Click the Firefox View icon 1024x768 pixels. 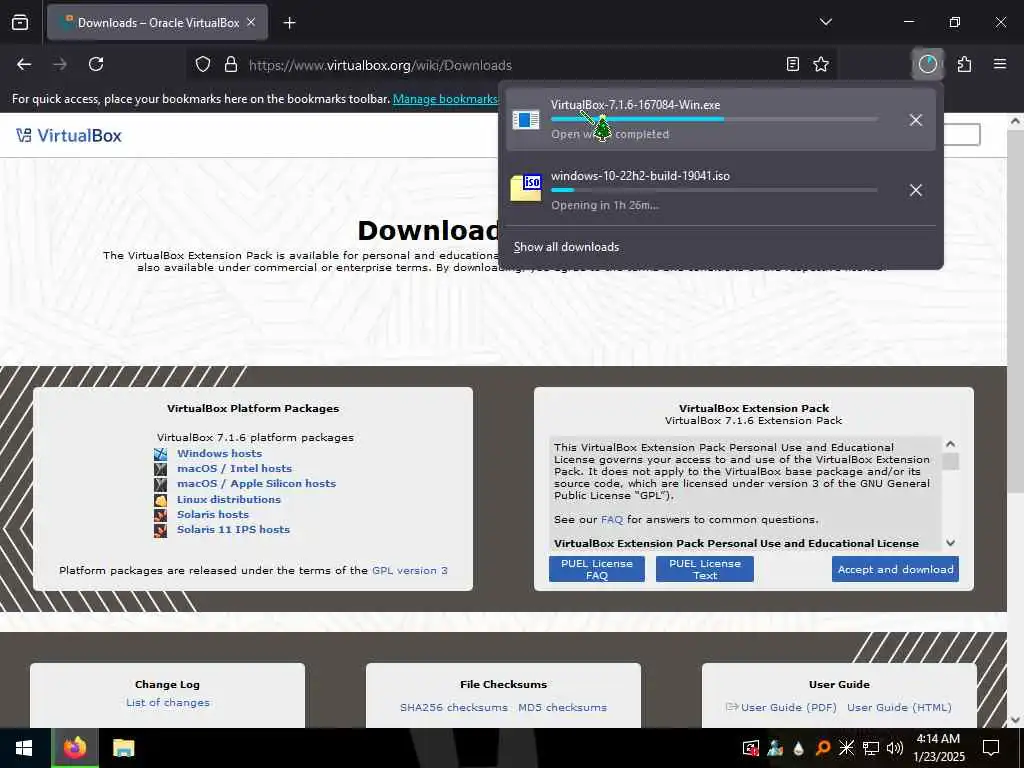[x=20, y=22]
